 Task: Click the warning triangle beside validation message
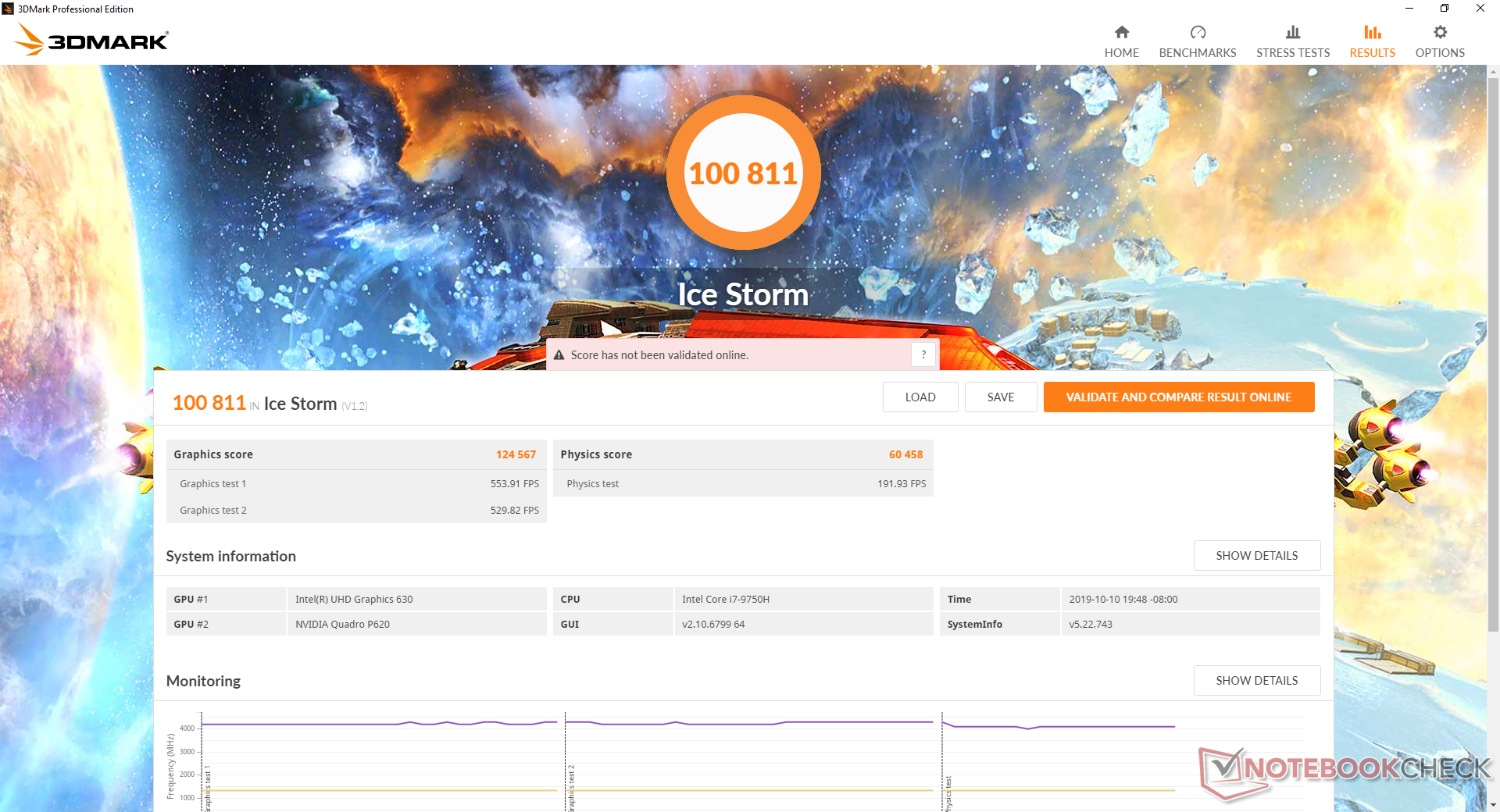pyautogui.click(x=559, y=355)
